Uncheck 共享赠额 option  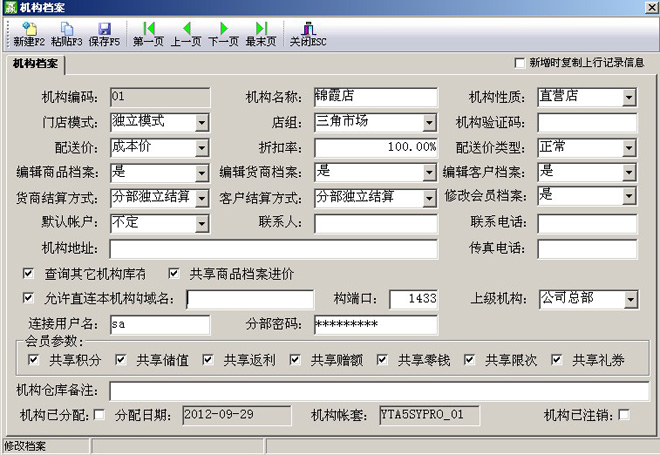point(295,360)
